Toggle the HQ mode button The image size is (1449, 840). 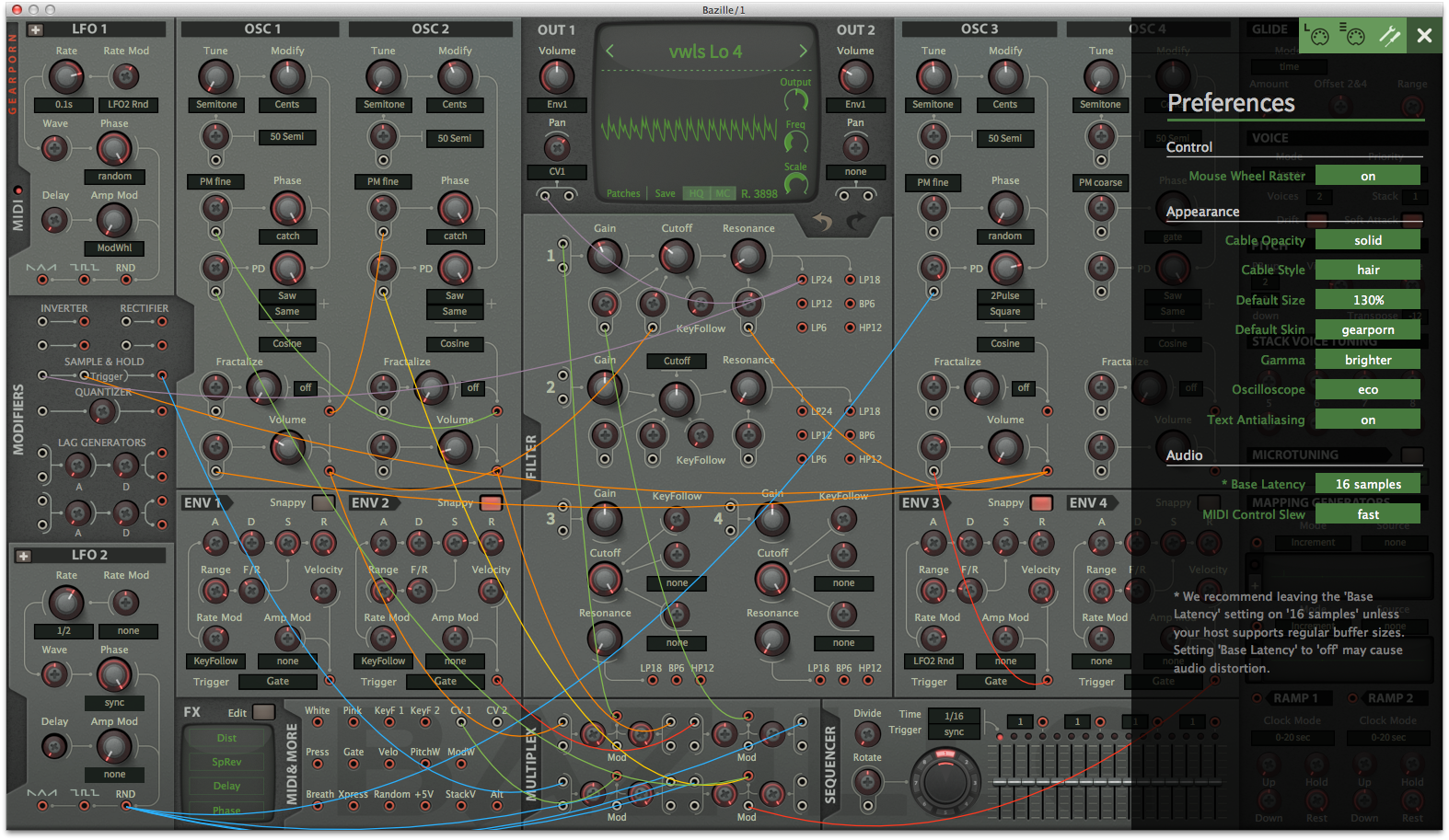pos(696,193)
